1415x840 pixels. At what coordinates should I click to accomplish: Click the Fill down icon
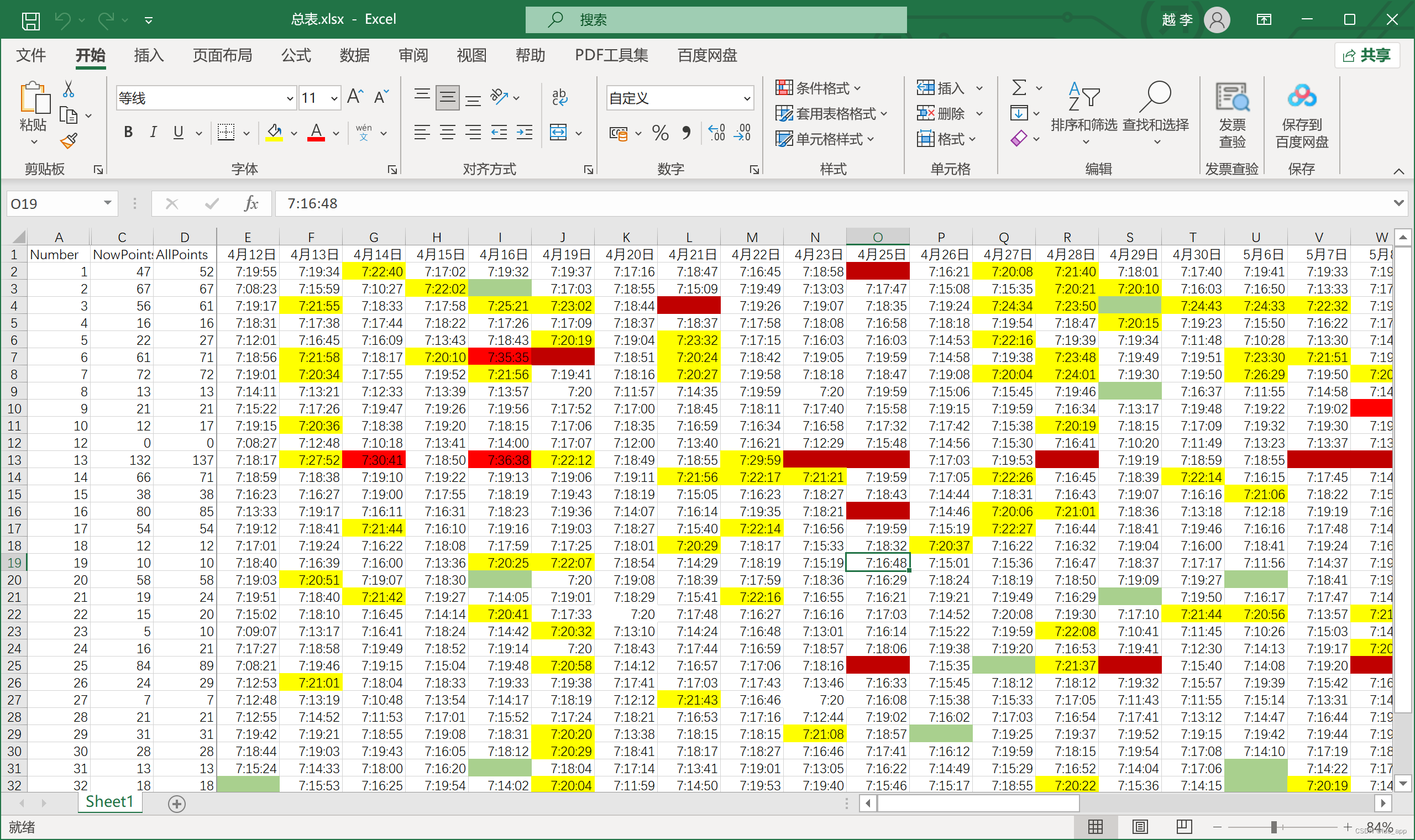(1019, 113)
